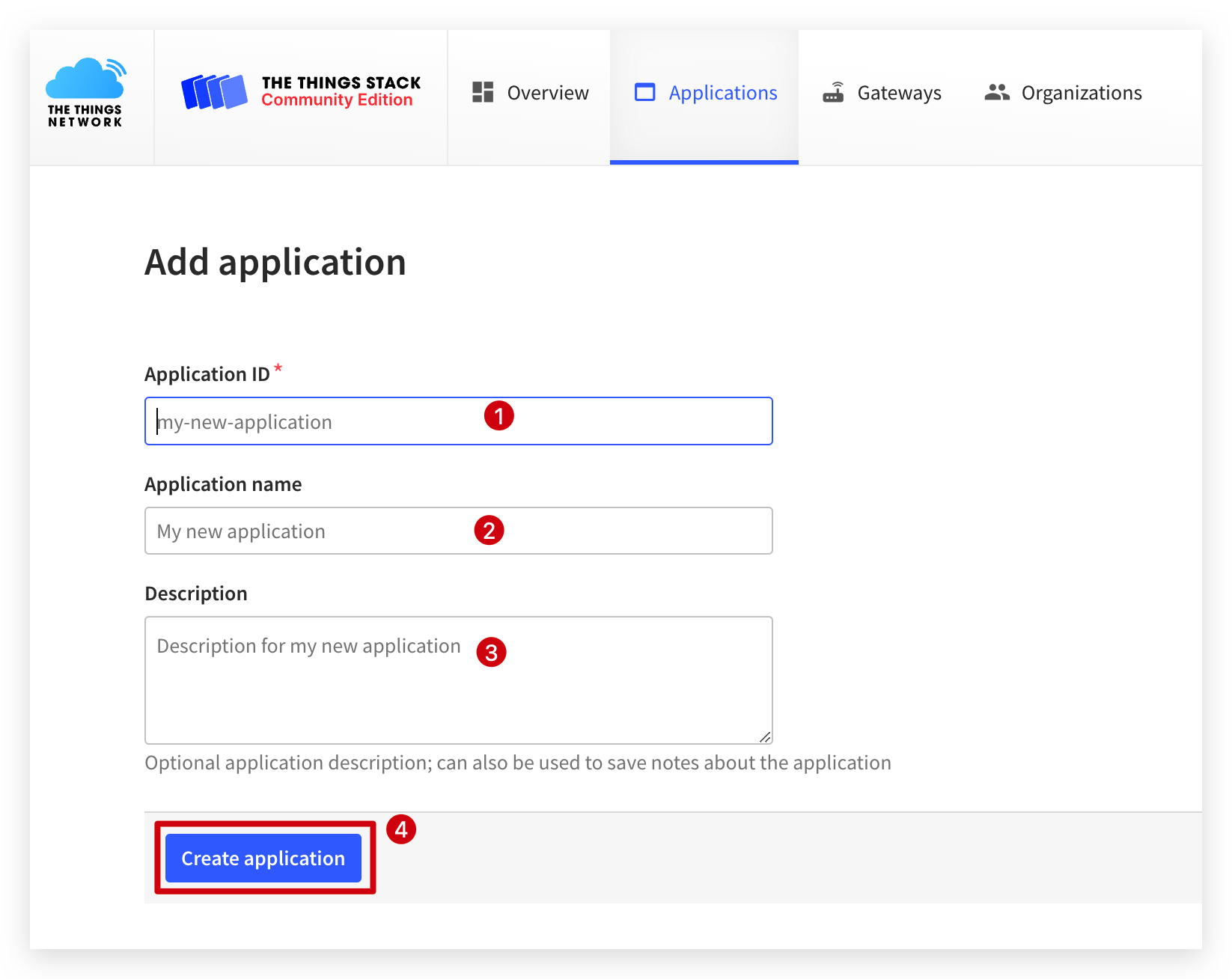Click the Applications window icon
Screen dimensions: 1232x979
[645, 92]
